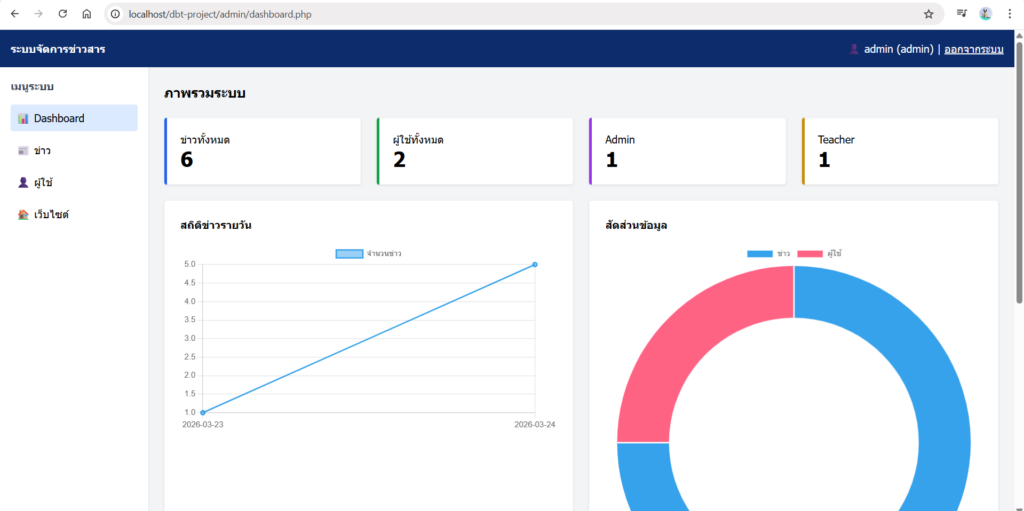
Task: Select the ผู้ใช้ menu item in sidebar
Action: 43,183
